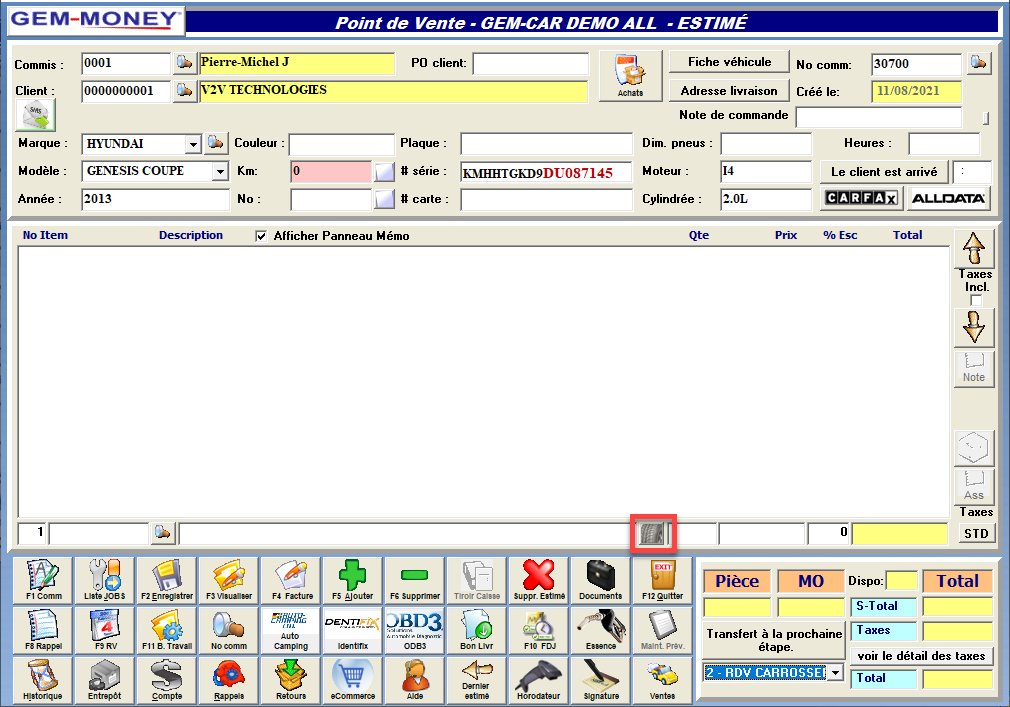This screenshot has width=1010, height=707.
Task: Open the F9 RV calendar
Action: [105, 630]
